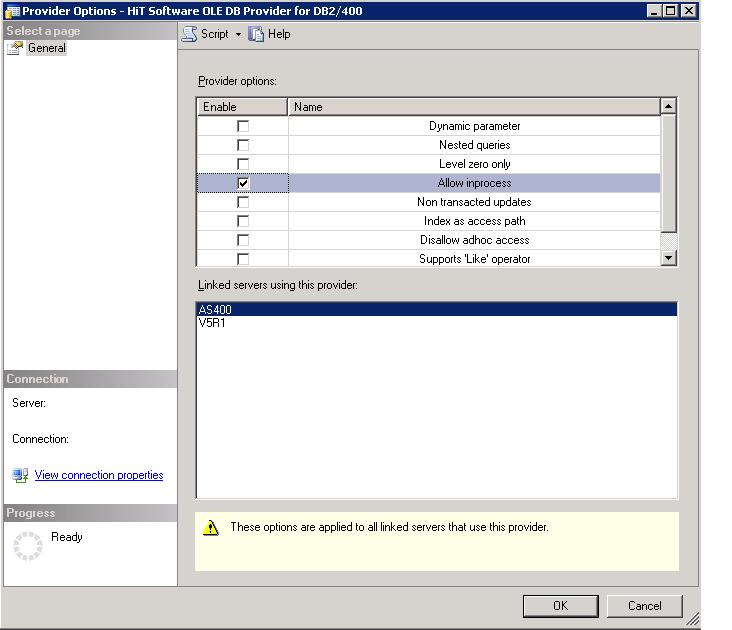
Task: Open the Script dropdown arrow
Action: click(238, 35)
